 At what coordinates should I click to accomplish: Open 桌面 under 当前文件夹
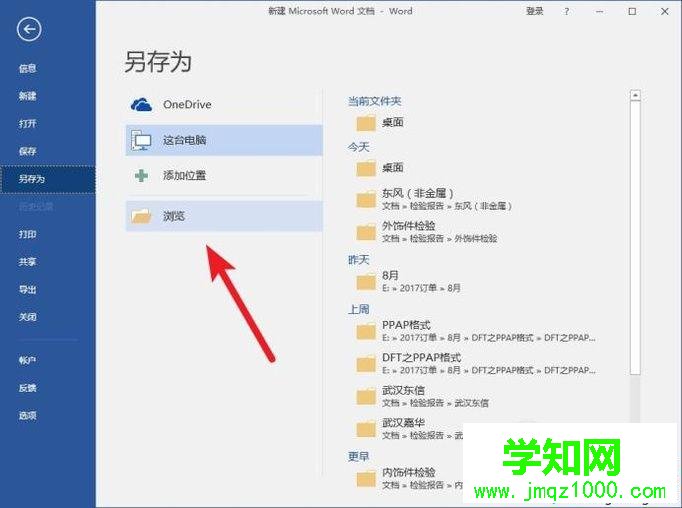[392, 122]
